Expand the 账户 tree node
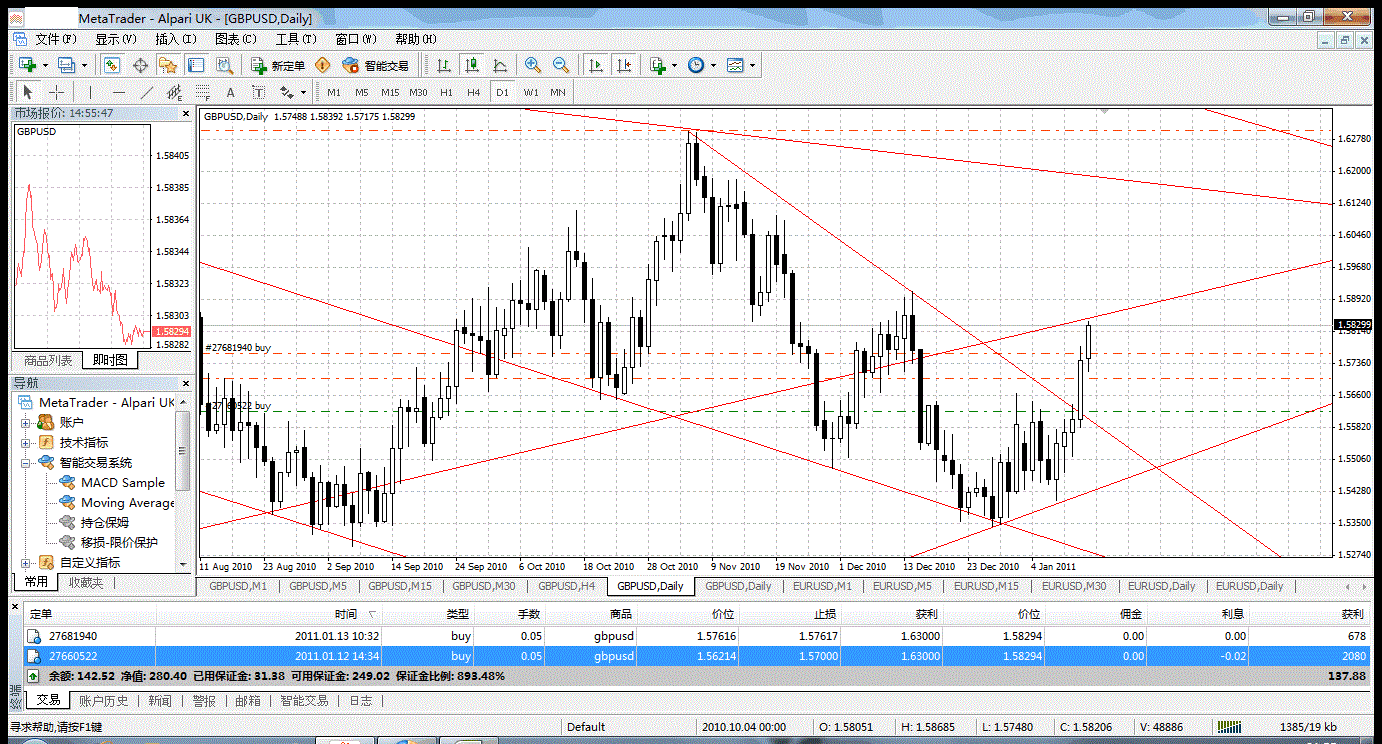 [x=25, y=423]
